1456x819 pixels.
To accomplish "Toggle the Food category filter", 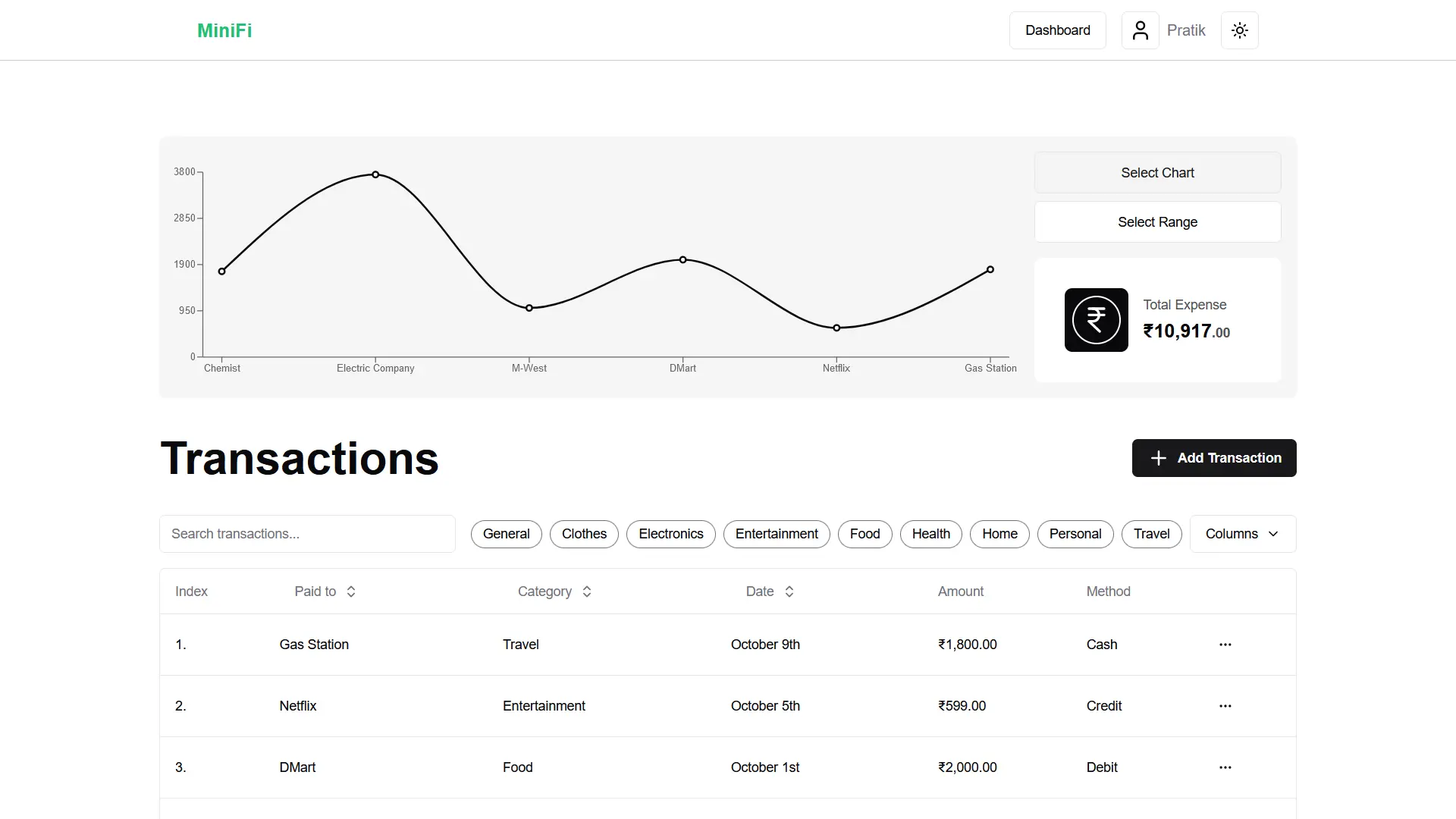I will tap(864, 534).
